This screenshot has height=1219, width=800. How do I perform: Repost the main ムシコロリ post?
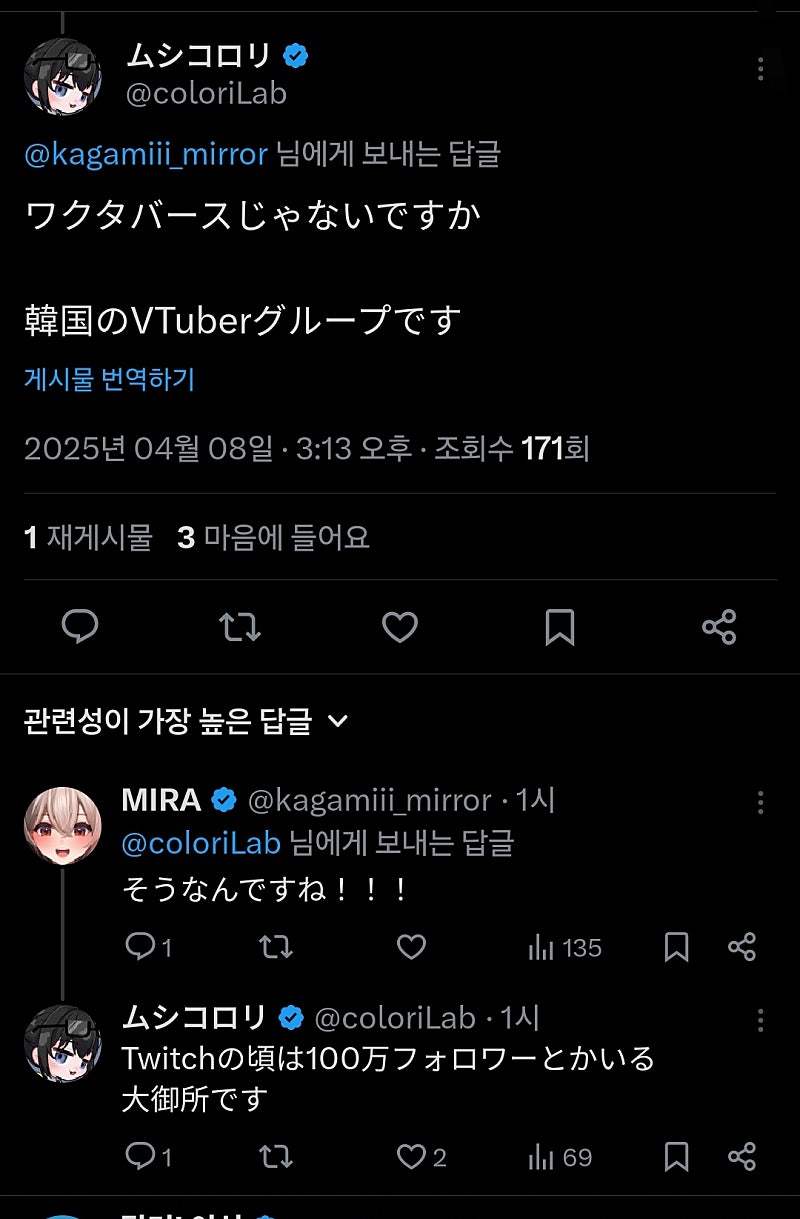[x=240, y=627]
